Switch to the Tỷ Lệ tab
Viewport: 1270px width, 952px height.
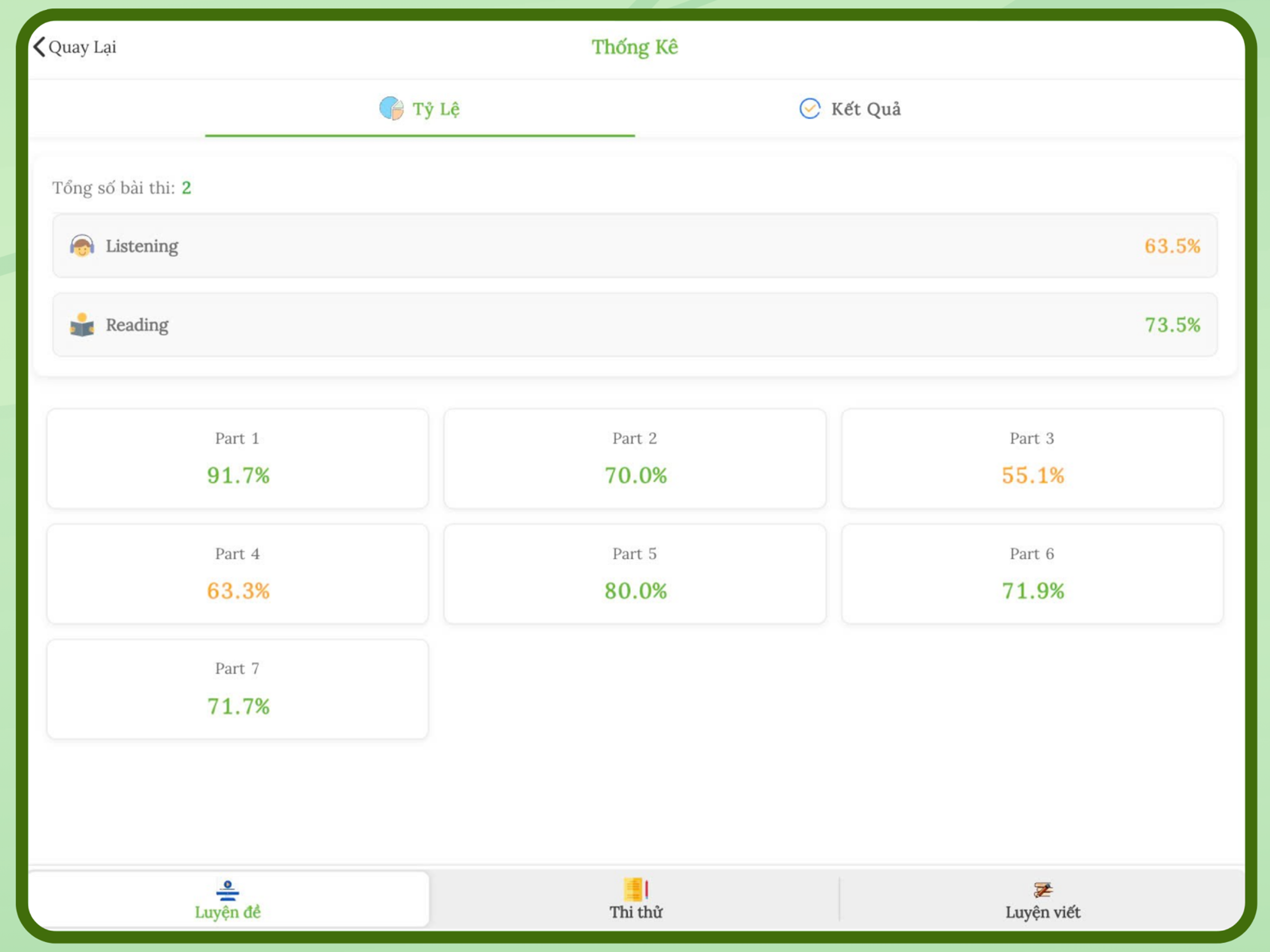click(420, 109)
